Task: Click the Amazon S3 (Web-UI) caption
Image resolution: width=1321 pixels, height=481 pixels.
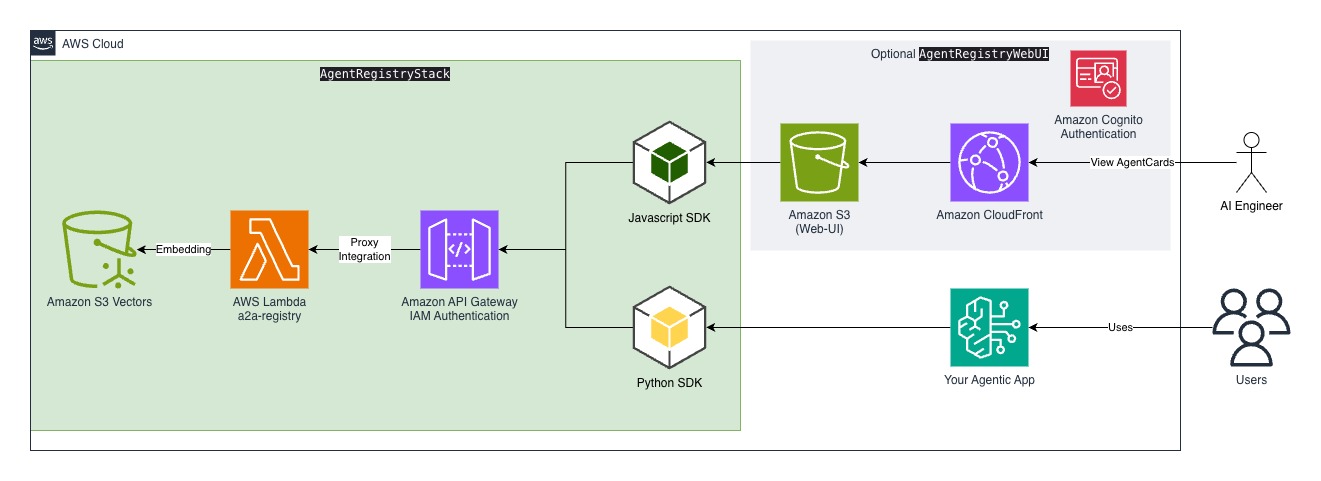Action: (x=819, y=222)
